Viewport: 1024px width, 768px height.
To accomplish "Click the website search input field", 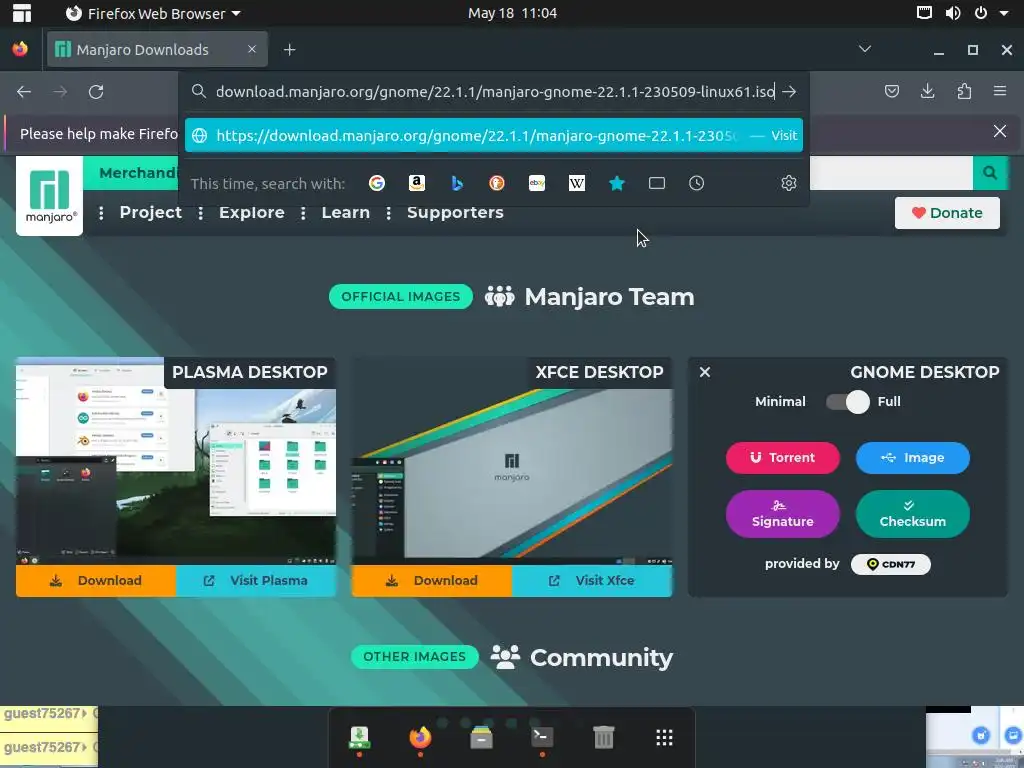I will click(x=891, y=173).
